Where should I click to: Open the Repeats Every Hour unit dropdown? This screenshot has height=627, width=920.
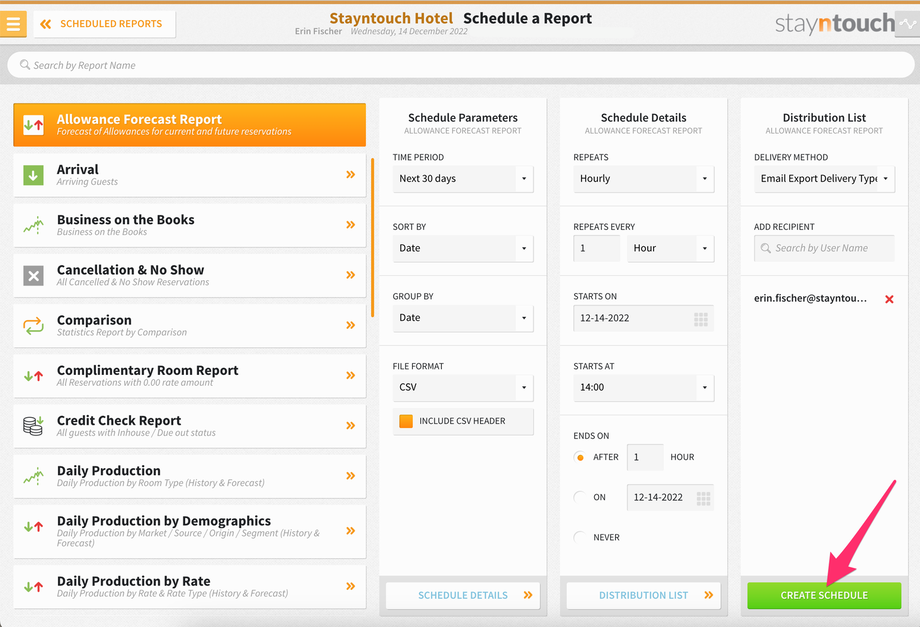click(x=671, y=248)
